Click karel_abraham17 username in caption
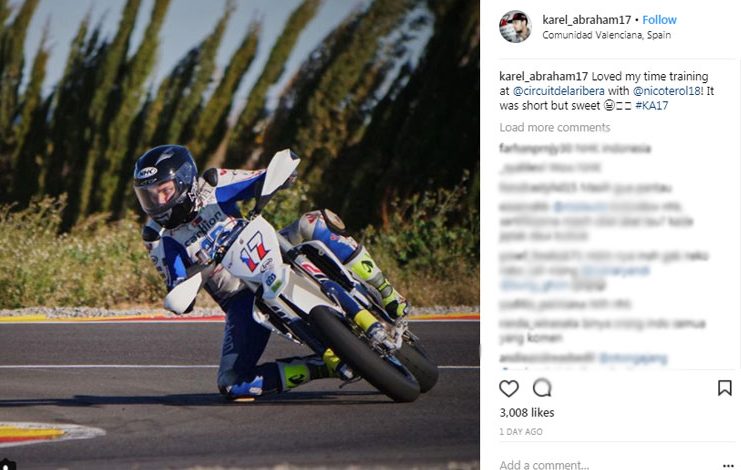The height and width of the screenshot is (470, 741). (x=543, y=77)
